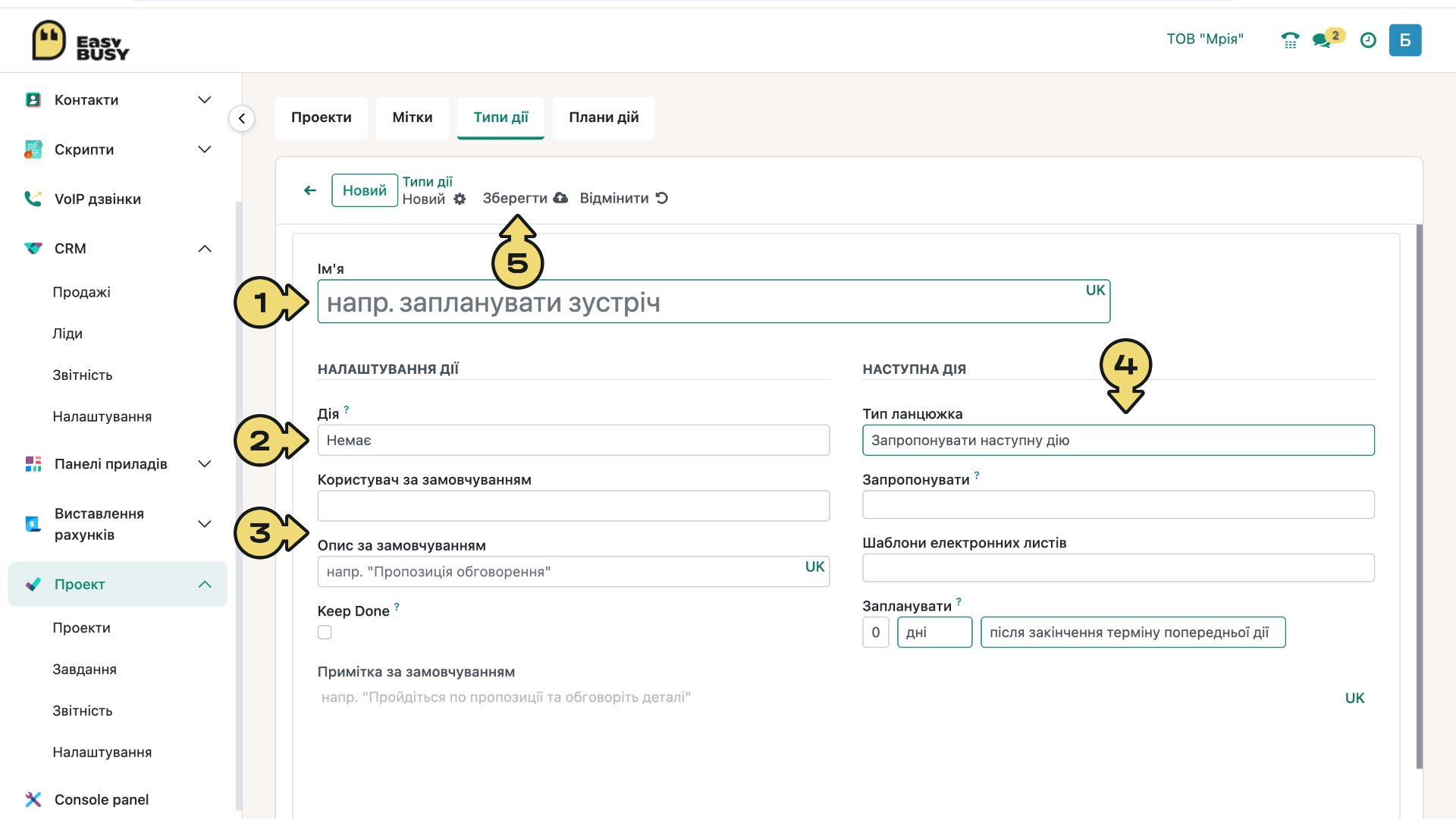Open Продажі under CRM

coord(82,292)
